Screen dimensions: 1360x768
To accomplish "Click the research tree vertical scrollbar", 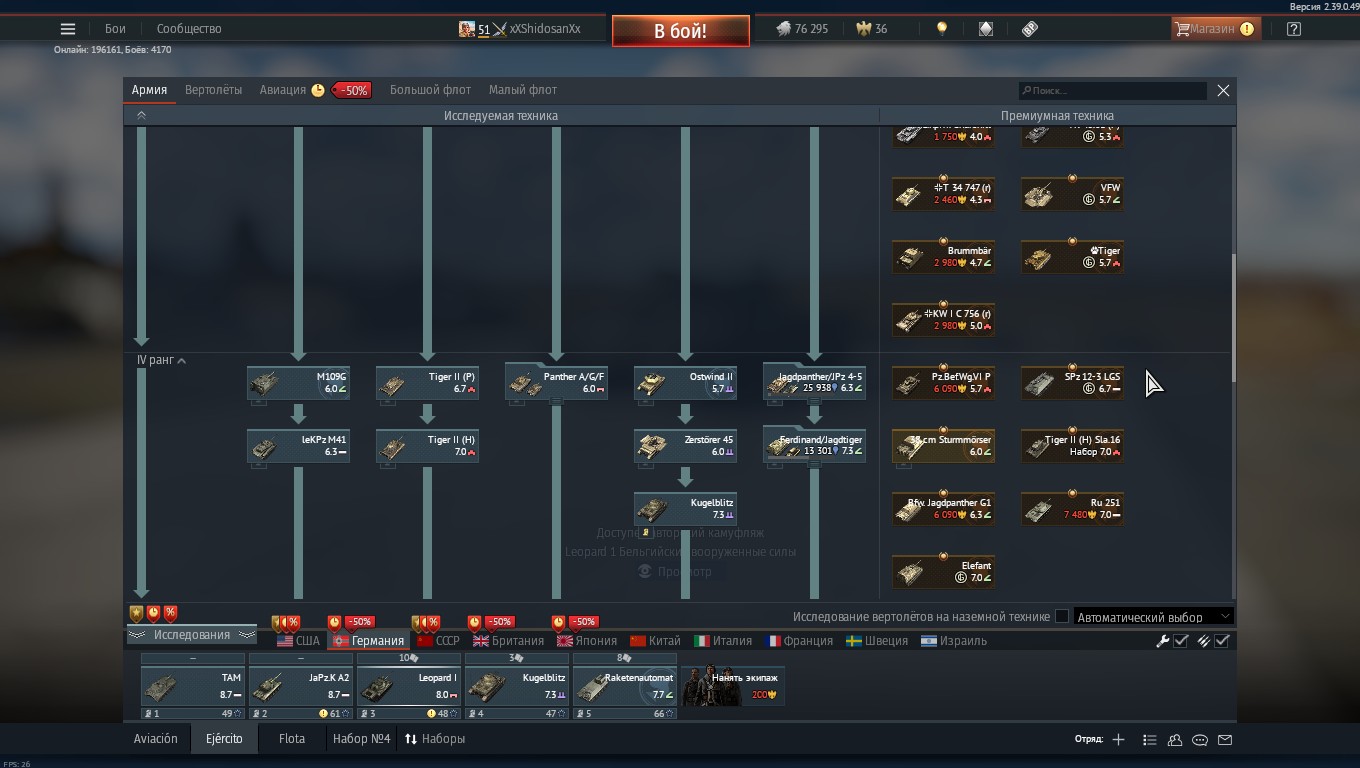I will click(x=1233, y=317).
